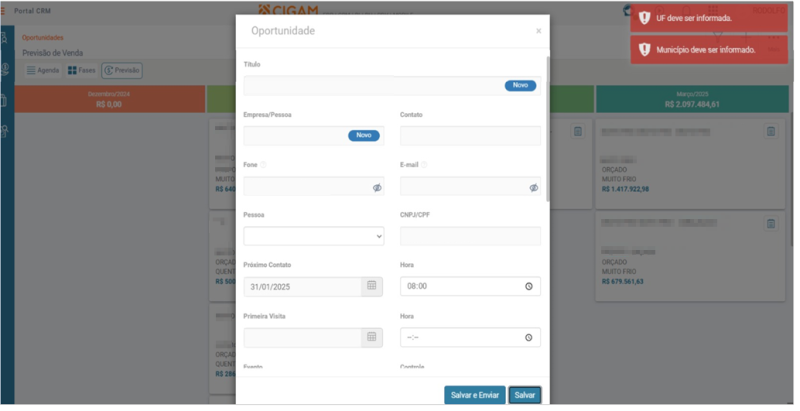Click Novo button in Título field
Screen dimensions: 800x411
pos(520,85)
